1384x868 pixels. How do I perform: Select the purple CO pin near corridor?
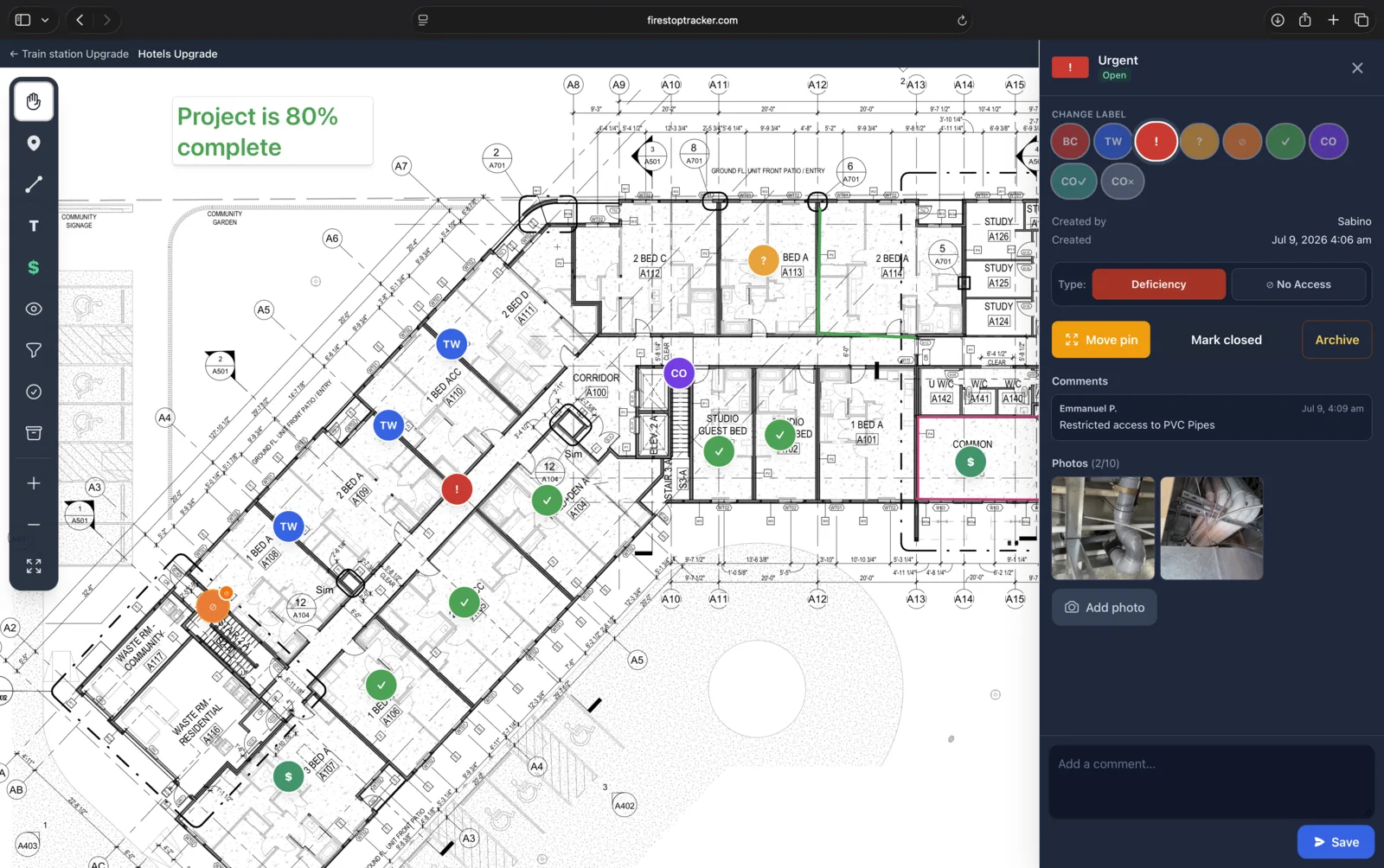(x=679, y=373)
